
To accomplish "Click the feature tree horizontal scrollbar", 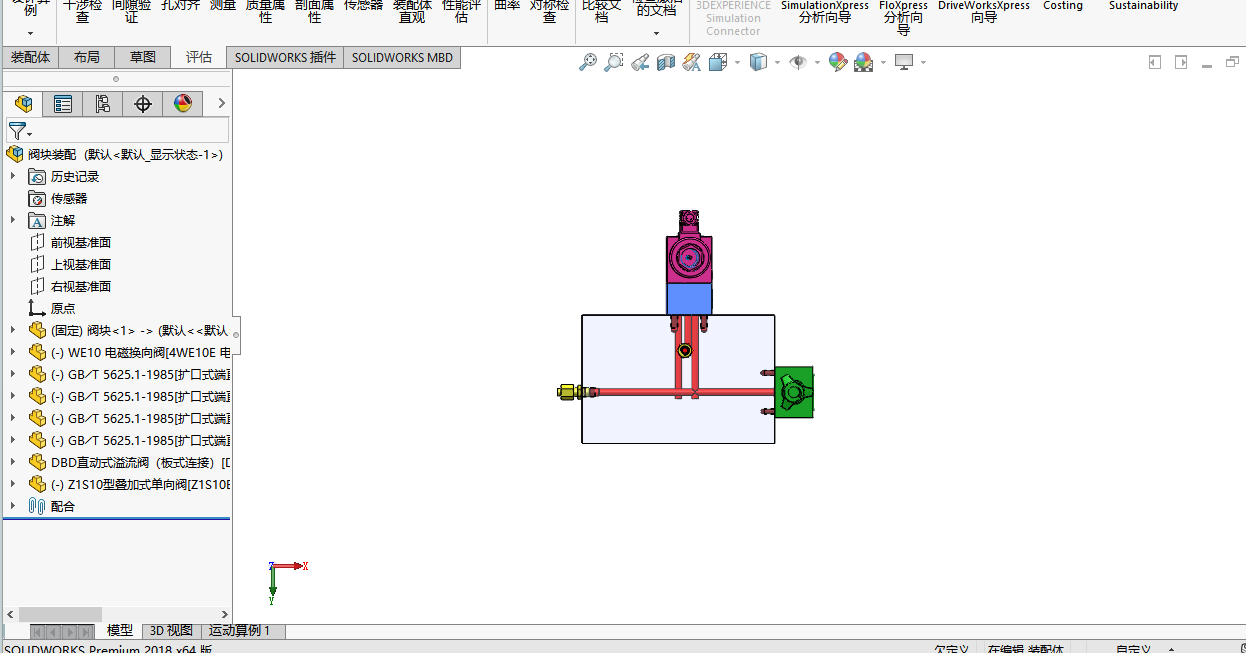I will coord(60,614).
